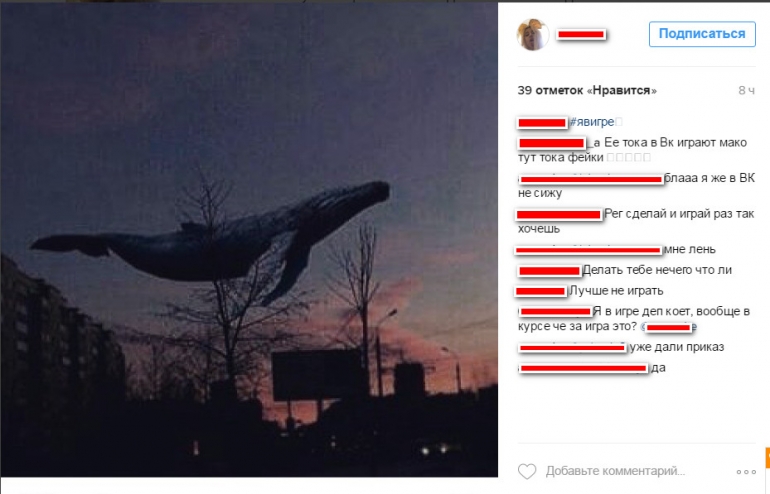Image resolution: width=770 pixels, height=494 pixels.
Task: Open profile of the 'Рег сделай и играй' commenter
Action: (559, 214)
